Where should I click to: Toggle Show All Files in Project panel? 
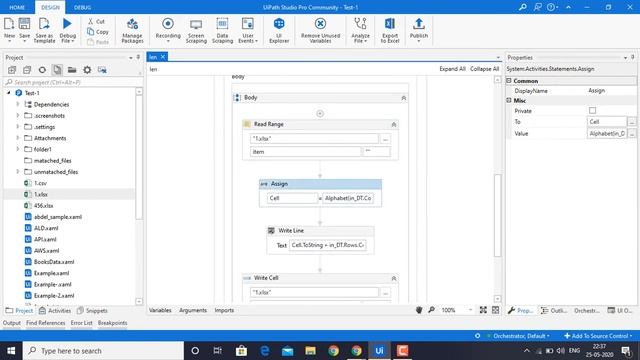(57, 70)
